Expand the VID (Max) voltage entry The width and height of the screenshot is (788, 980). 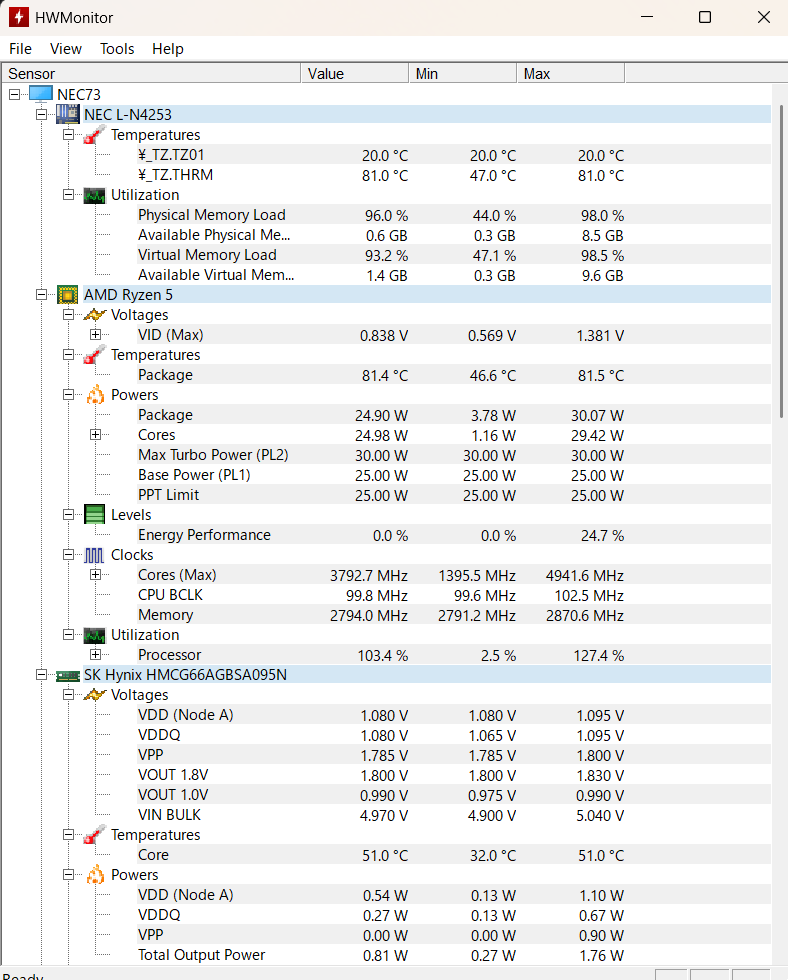(96, 334)
